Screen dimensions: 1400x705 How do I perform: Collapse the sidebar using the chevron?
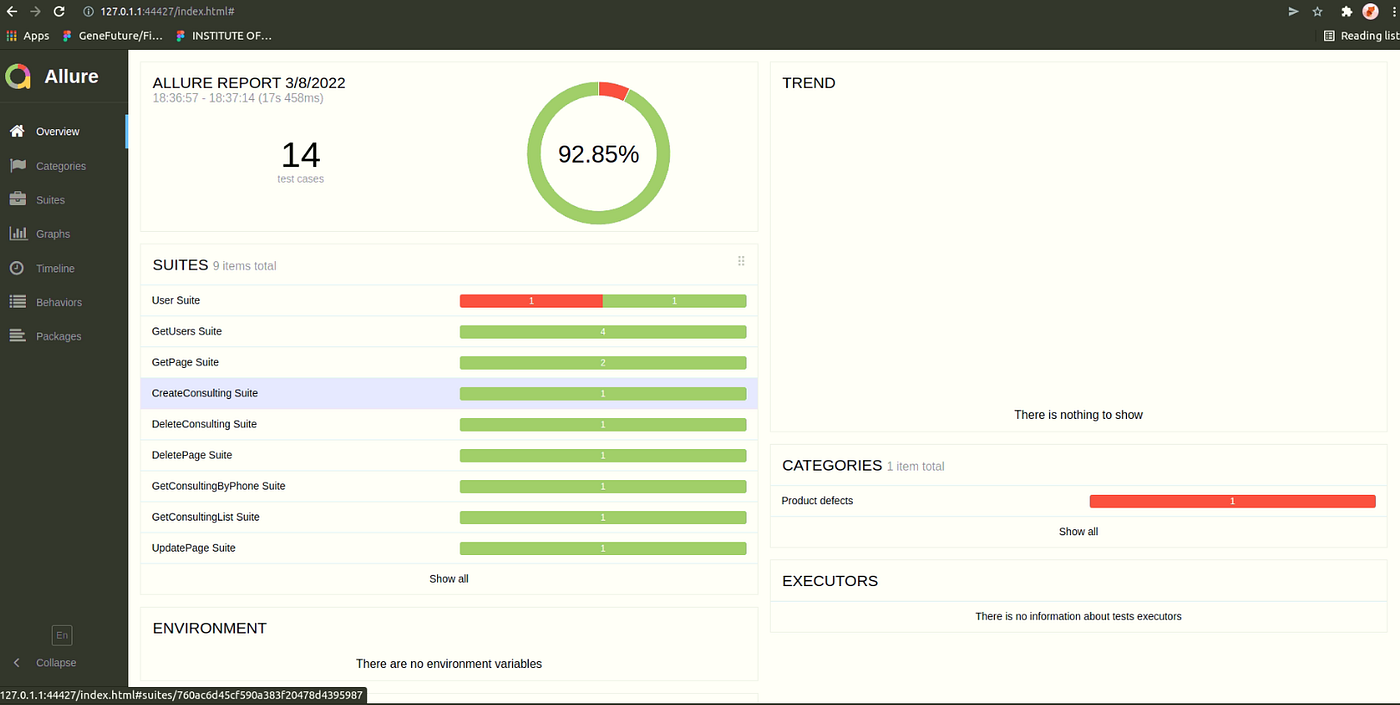tap(16, 662)
